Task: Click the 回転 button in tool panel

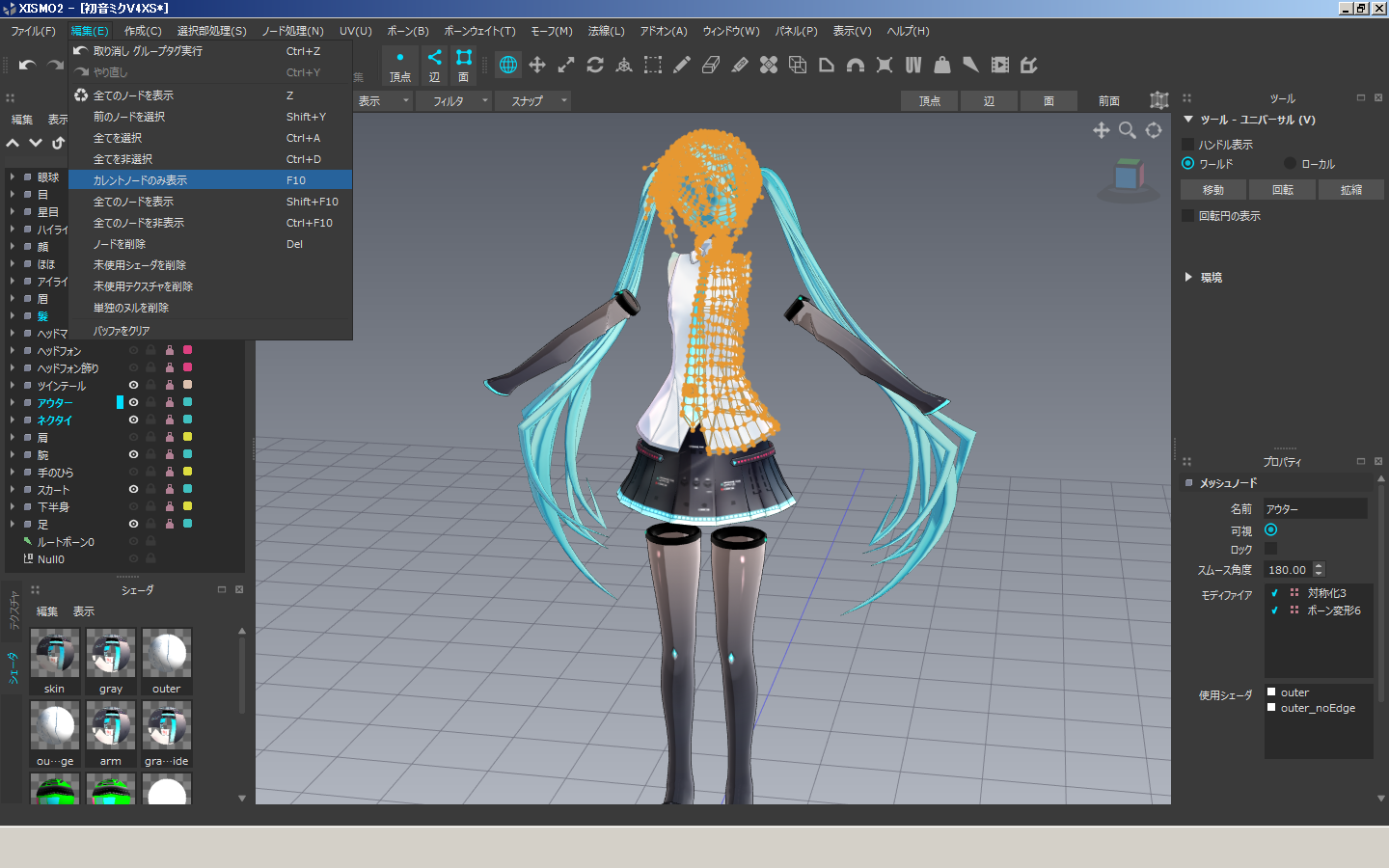Action: (x=1282, y=190)
